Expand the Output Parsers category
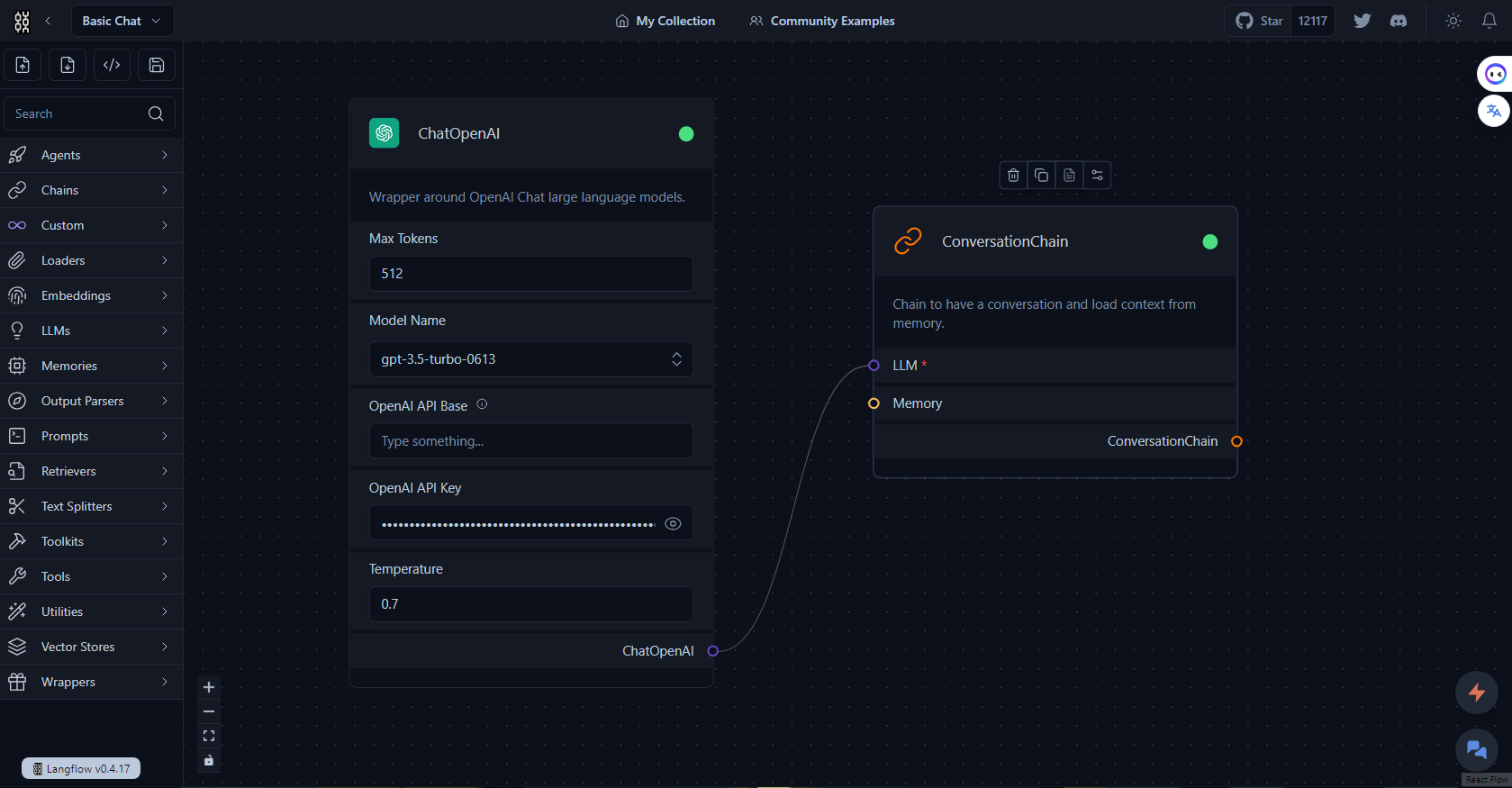Viewport: 1512px width, 788px height. [x=91, y=401]
